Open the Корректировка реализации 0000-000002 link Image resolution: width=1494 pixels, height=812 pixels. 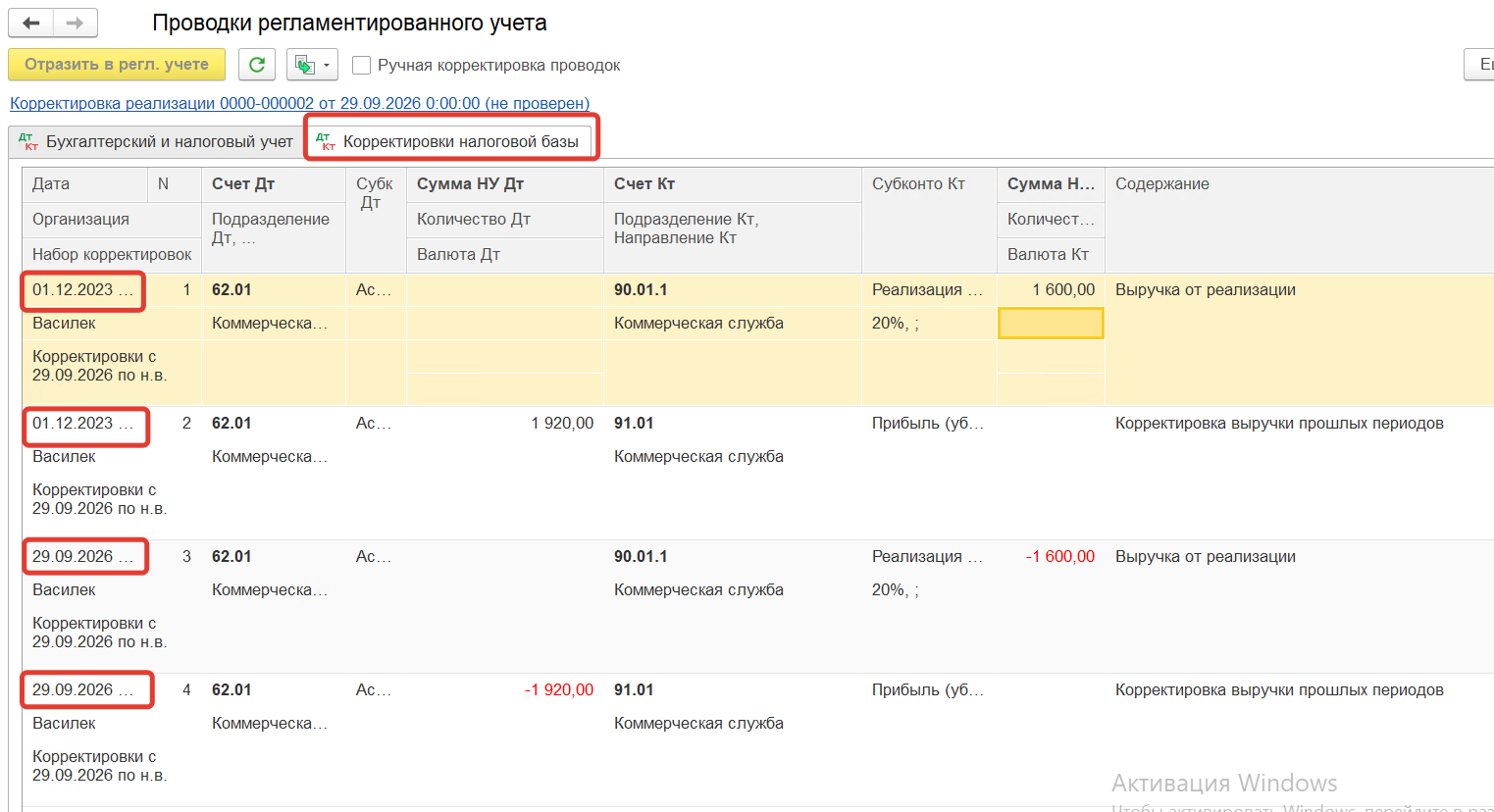[x=300, y=103]
